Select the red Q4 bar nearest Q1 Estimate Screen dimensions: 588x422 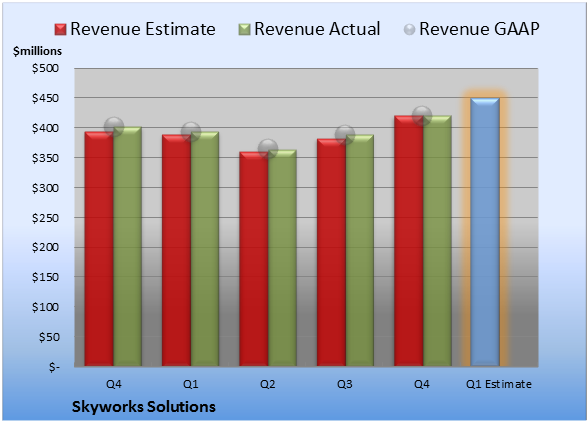[409, 241]
